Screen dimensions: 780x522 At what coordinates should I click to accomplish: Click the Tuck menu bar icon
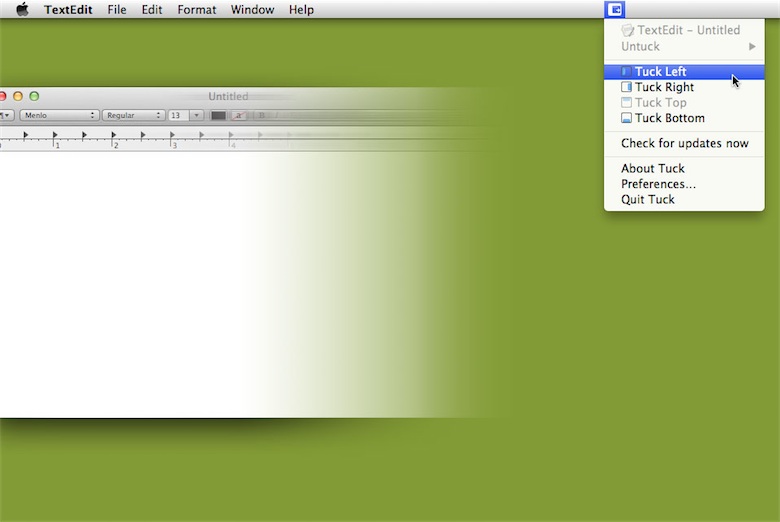[615, 9]
